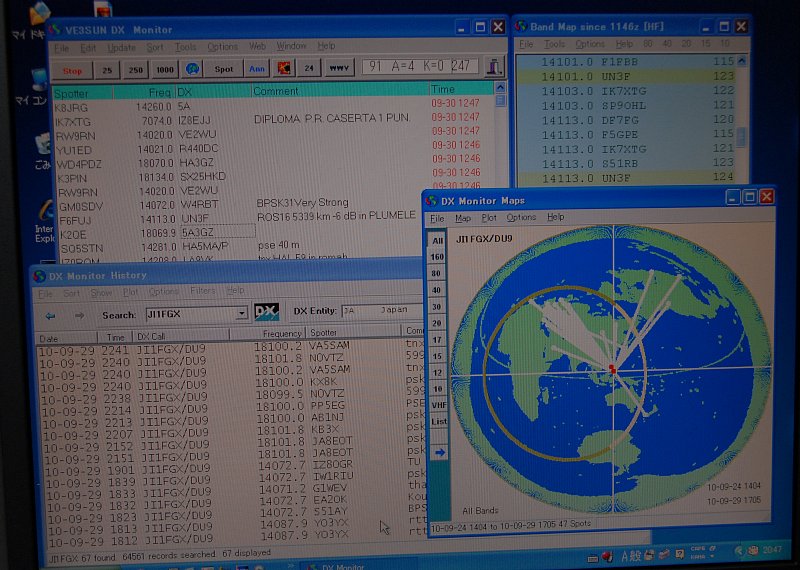
Task: Open the Show menu in DX Monitor History
Action: pos(101,293)
